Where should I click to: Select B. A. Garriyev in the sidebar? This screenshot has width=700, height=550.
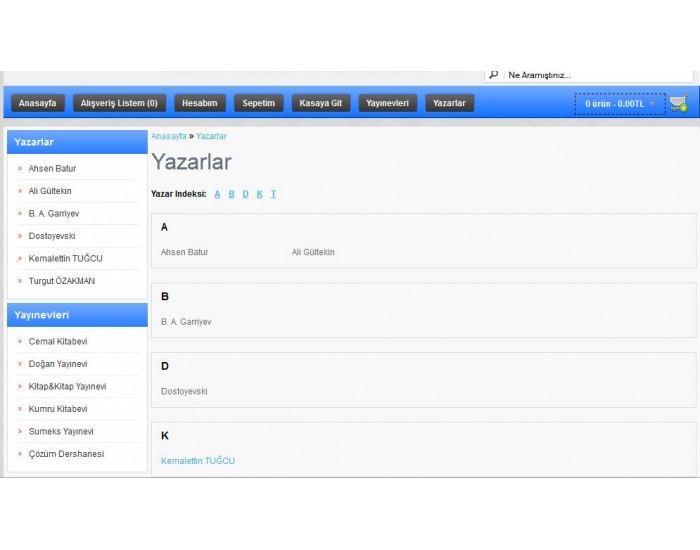pyautogui.click(x=54, y=213)
